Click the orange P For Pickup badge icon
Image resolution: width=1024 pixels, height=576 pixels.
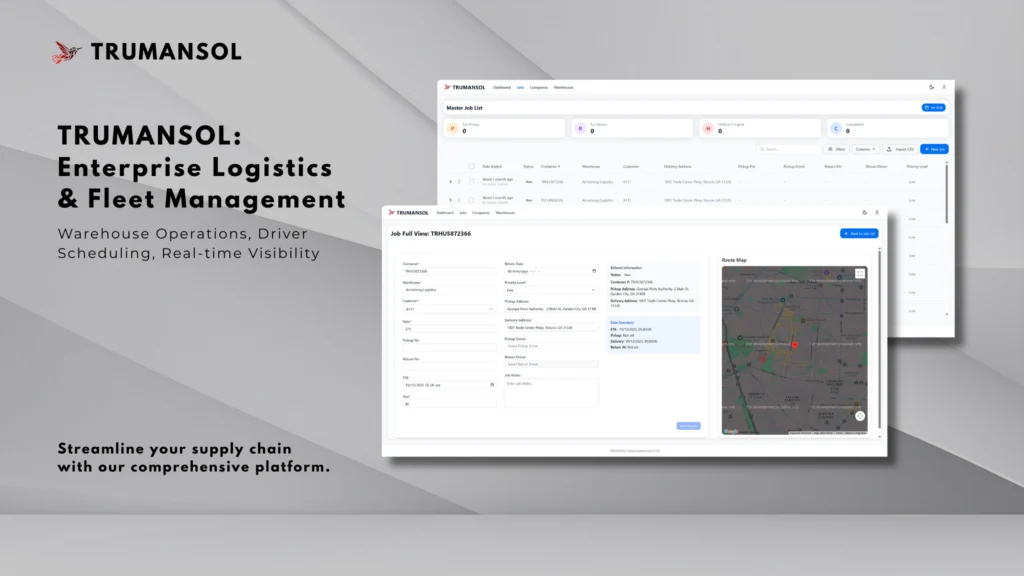coord(453,129)
